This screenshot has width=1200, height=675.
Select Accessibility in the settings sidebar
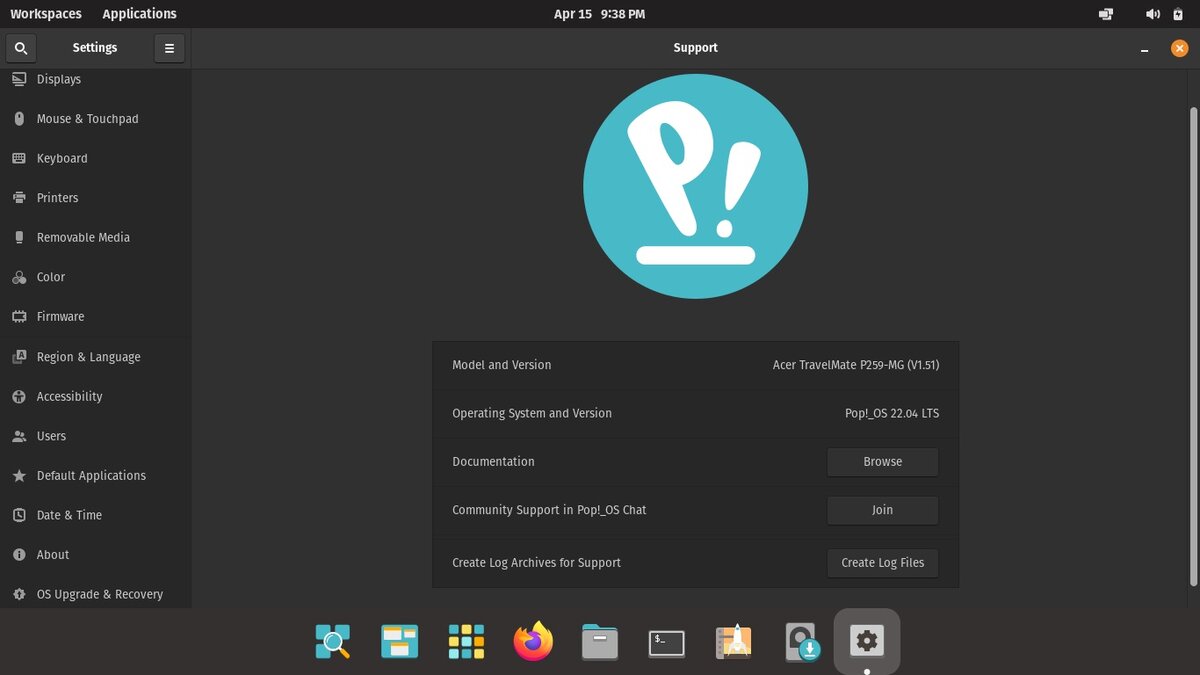coord(95,396)
